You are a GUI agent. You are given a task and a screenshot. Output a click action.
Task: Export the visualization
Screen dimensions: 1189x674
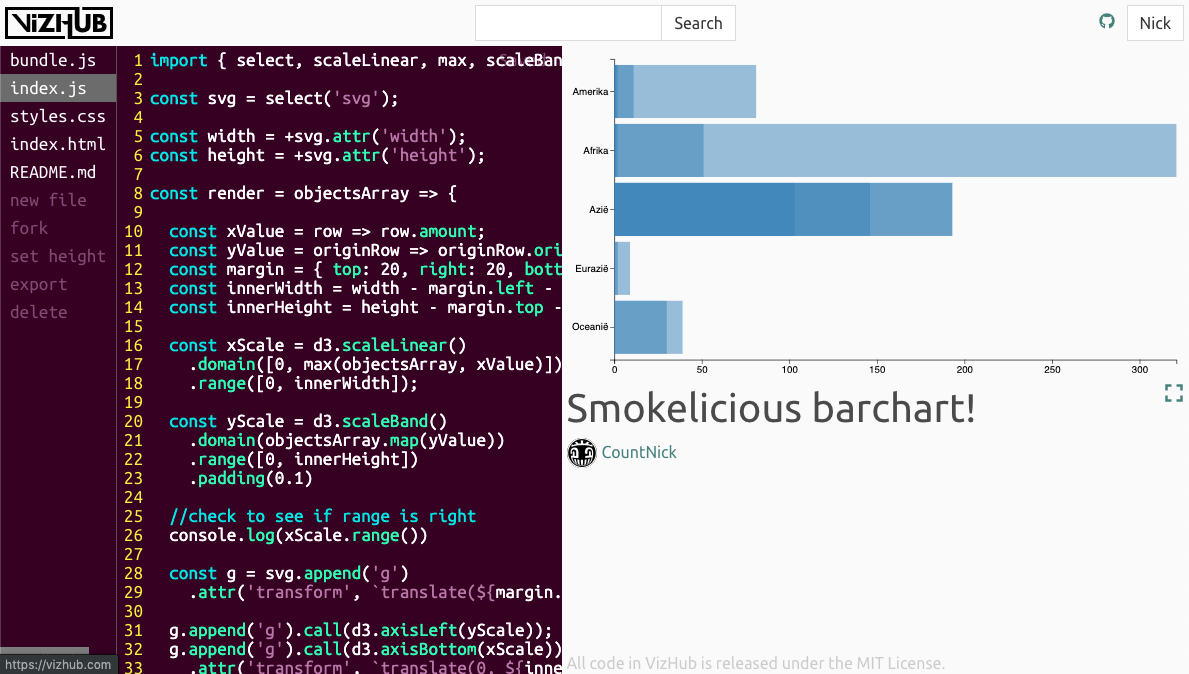[x=38, y=284]
